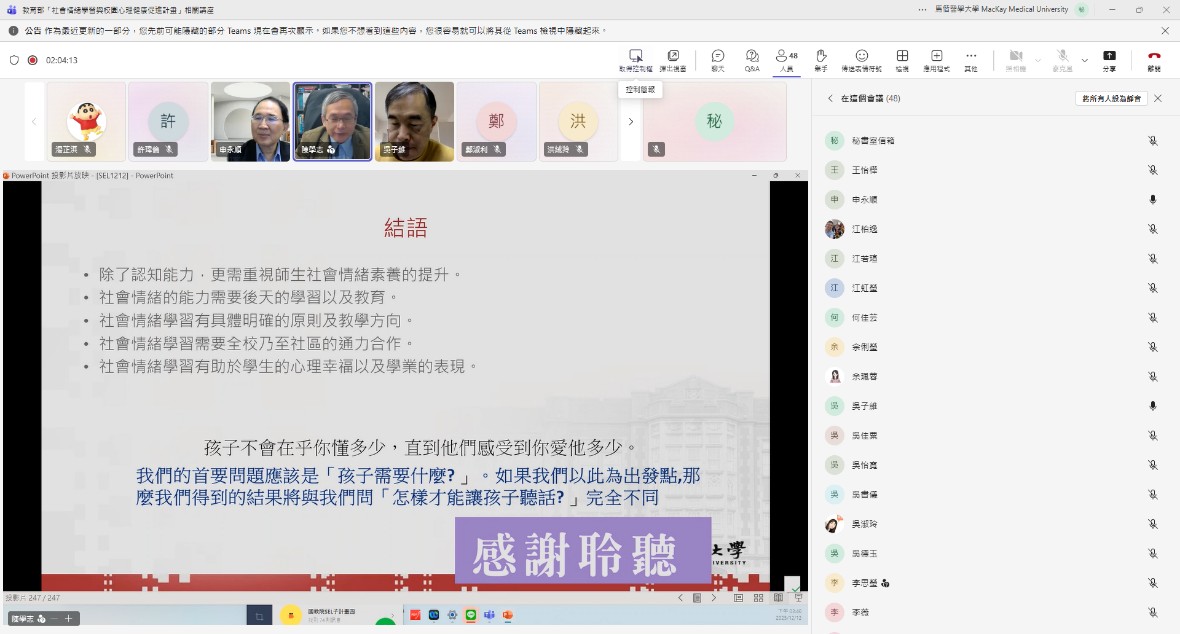The image size is (1180, 634).
Task: Show next participants with right chevron
Action: [630, 122]
